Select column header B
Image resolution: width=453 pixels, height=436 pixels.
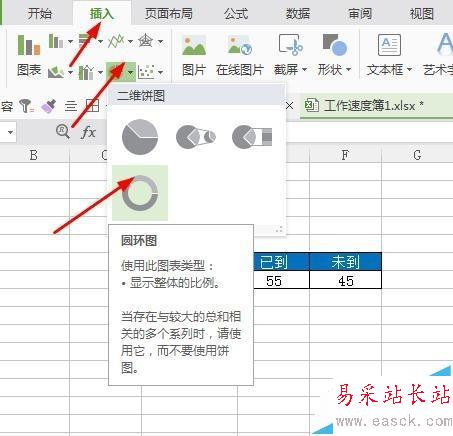tap(34, 155)
